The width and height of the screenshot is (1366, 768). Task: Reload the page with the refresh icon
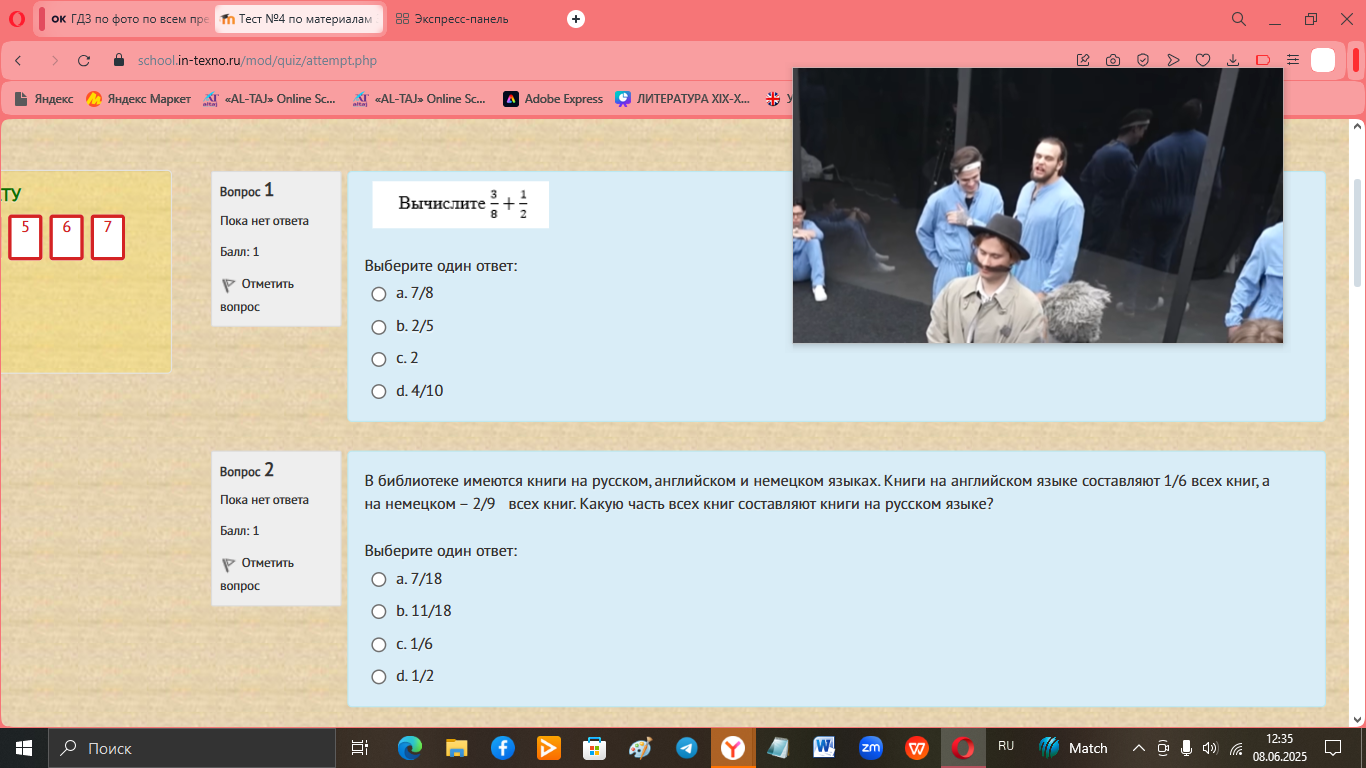(84, 60)
